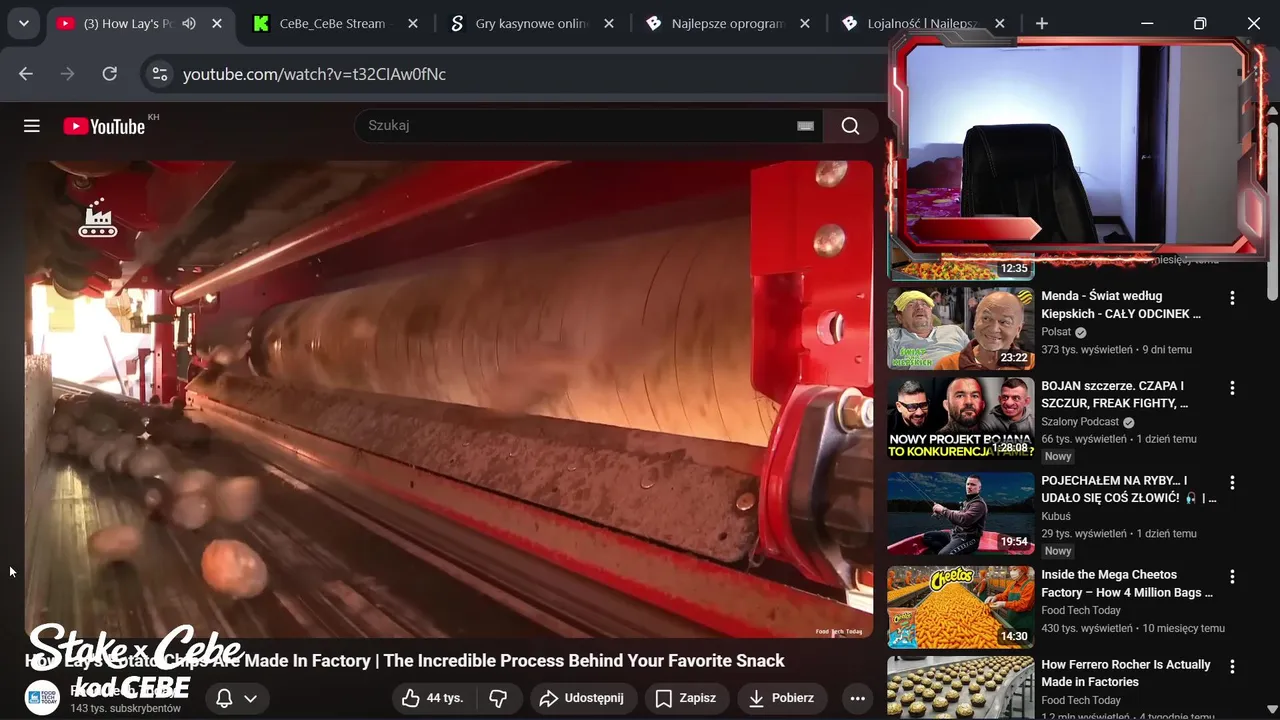This screenshot has width=1280, height=720.
Task: Click the 430 tys. wyświetleń text
Action: pyautogui.click(x=1087, y=629)
